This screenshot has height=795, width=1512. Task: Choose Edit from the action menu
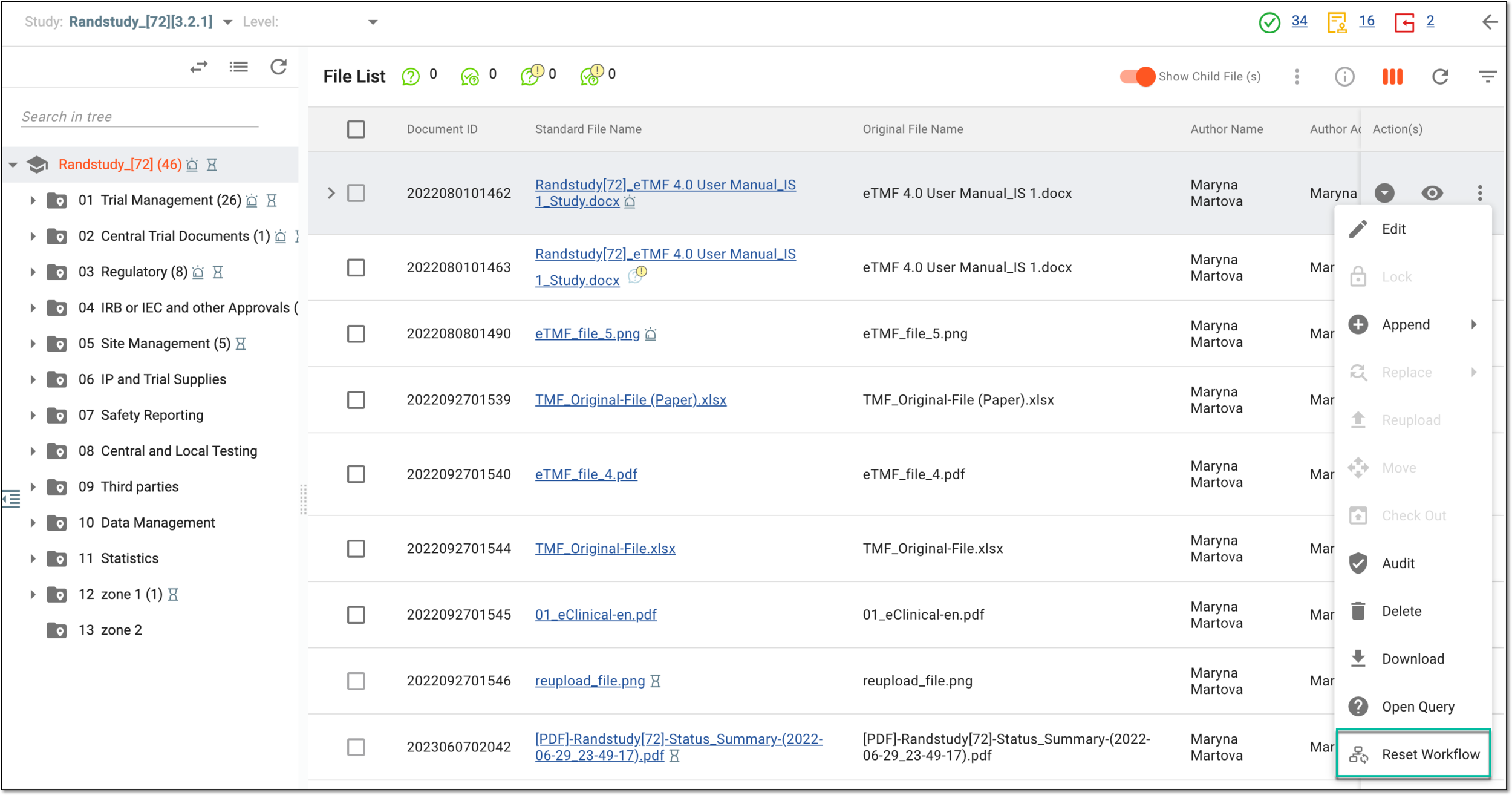tap(1413, 229)
